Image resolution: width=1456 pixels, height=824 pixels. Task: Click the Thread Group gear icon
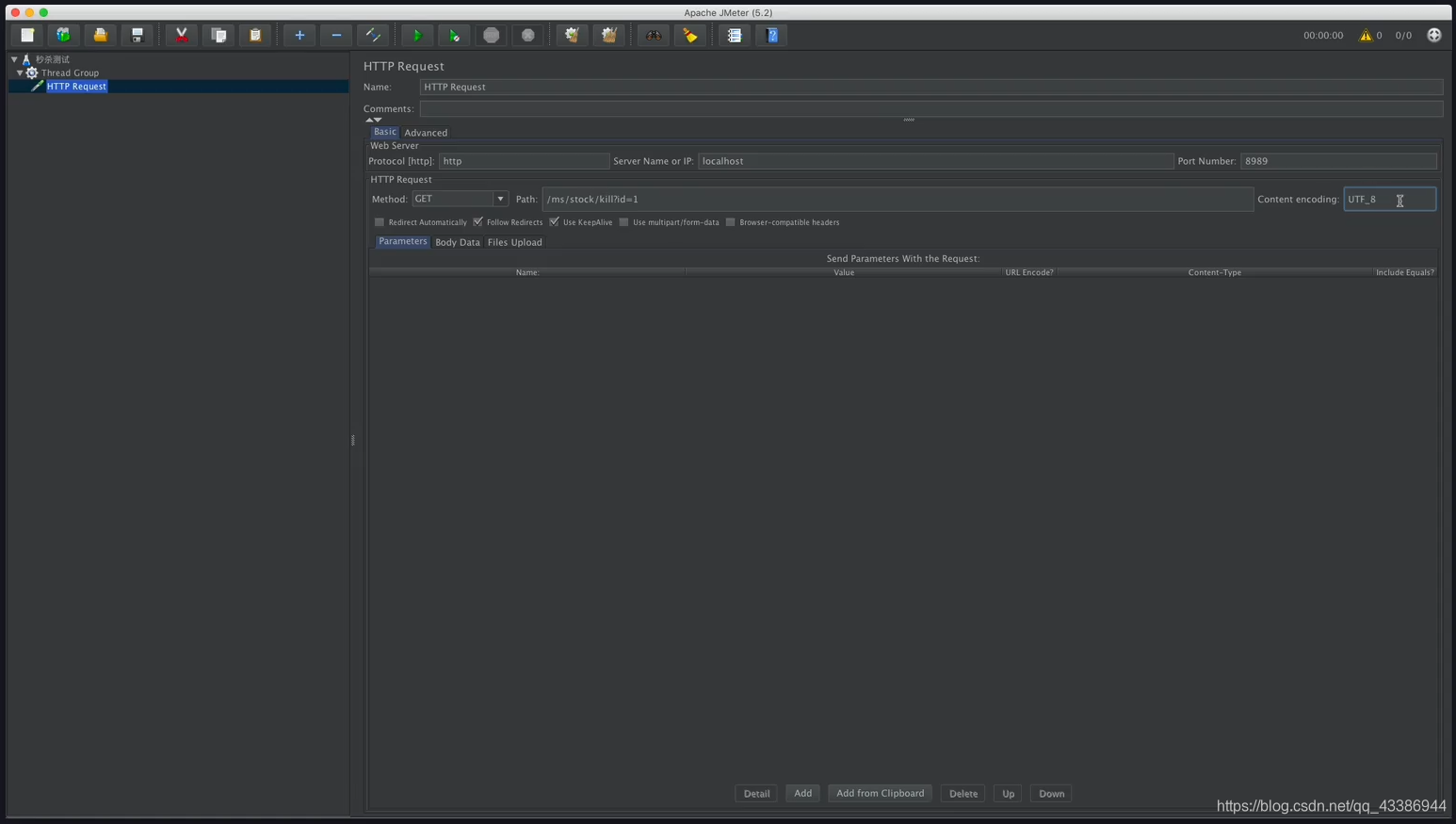click(32, 73)
